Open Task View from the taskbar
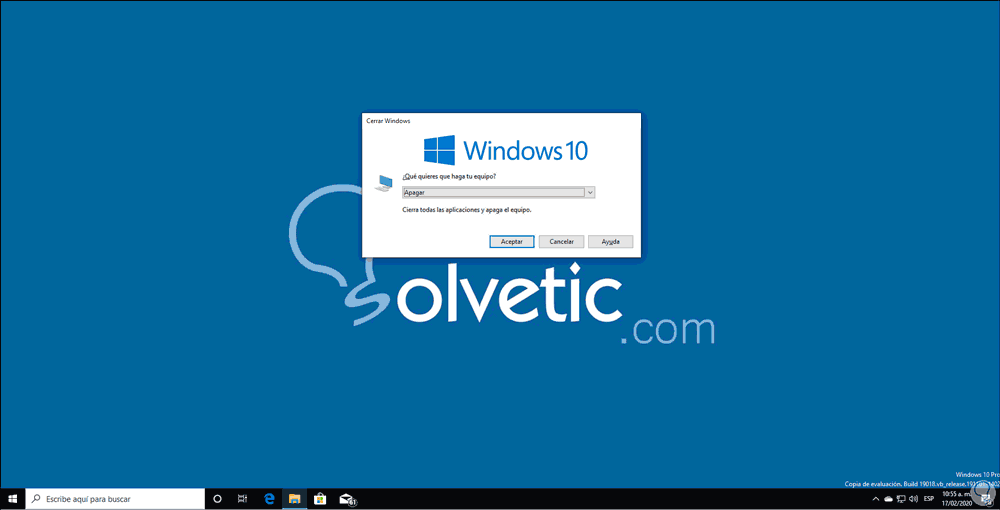The width and height of the screenshot is (1000, 510). tap(242, 499)
